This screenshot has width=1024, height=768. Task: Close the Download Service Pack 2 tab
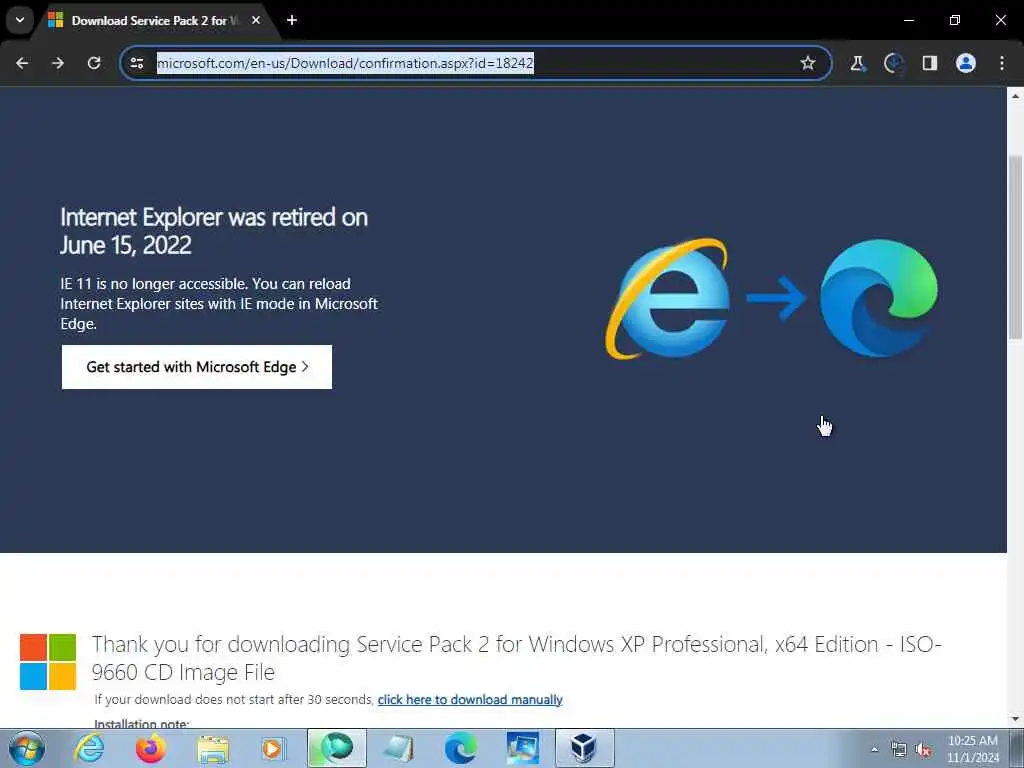256,20
